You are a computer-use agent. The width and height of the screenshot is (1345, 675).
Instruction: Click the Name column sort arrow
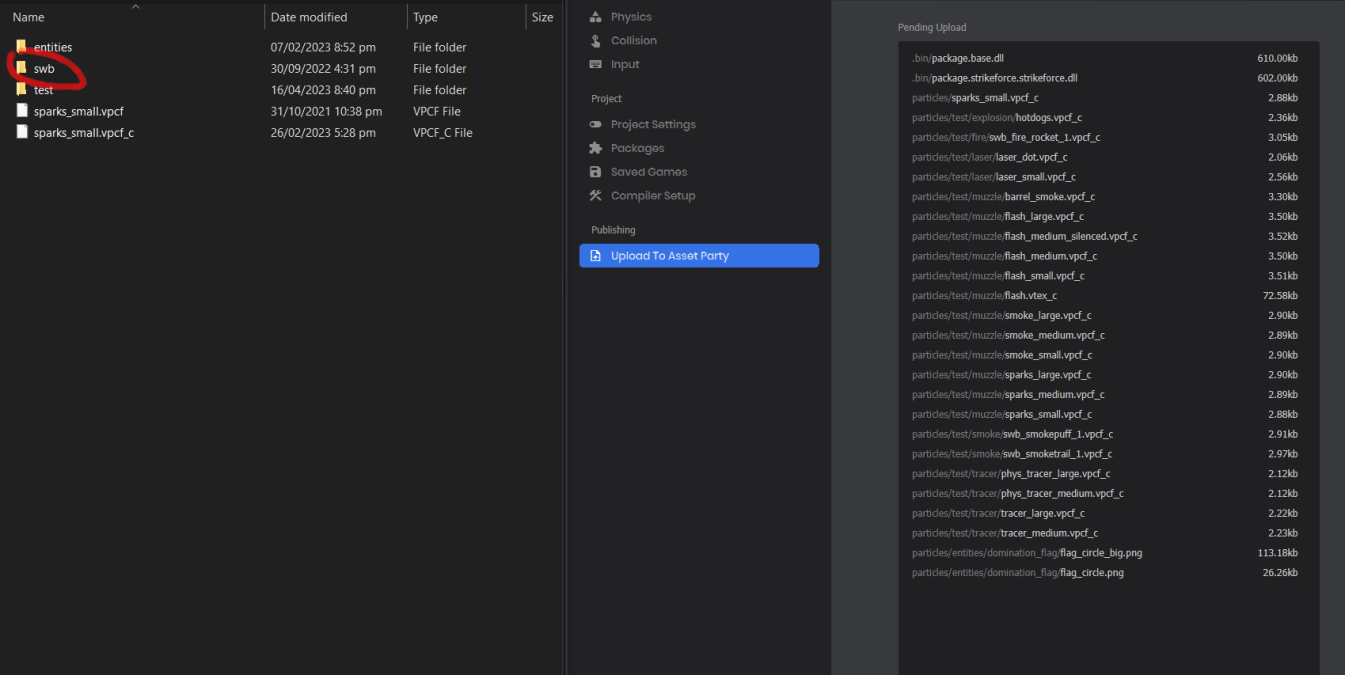pyautogui.click(x=134, y=6)
